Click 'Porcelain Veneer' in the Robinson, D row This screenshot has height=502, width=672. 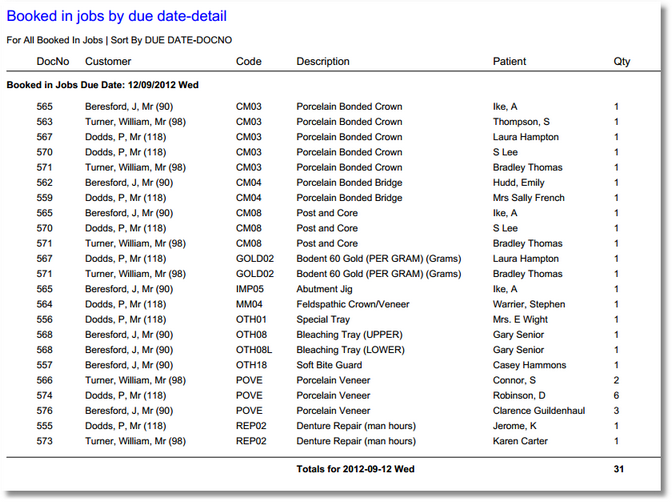333,396
